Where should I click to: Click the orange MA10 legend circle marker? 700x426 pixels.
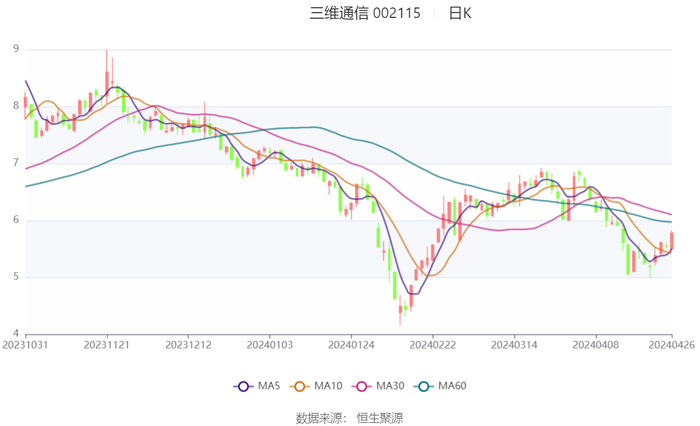[300, 386]
